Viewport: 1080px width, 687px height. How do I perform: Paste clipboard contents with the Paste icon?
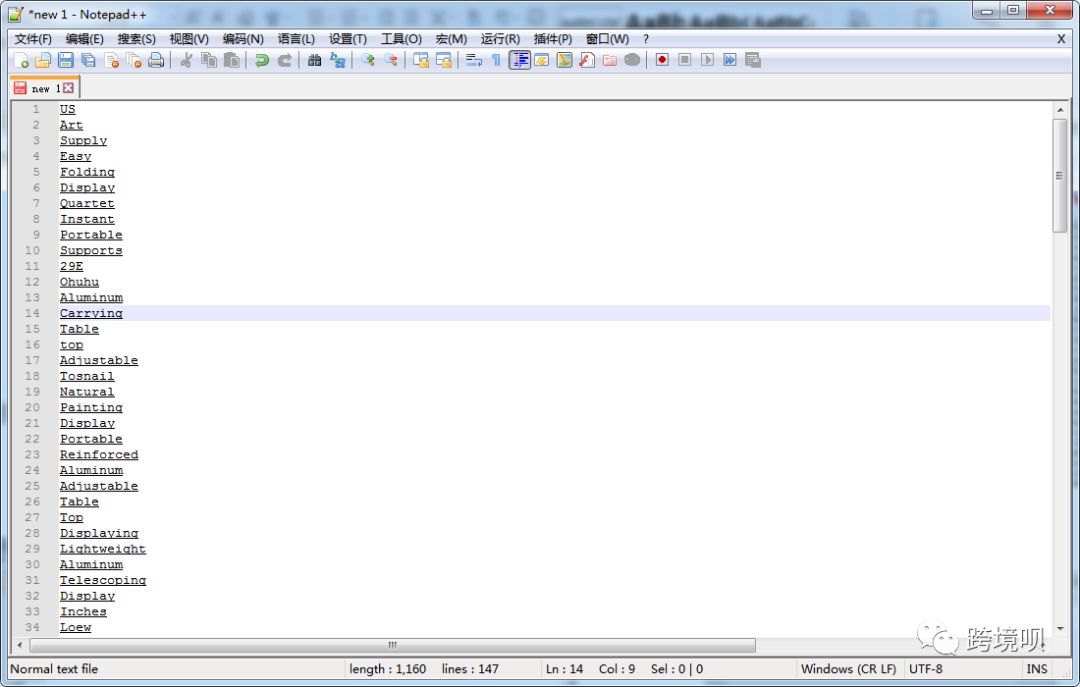pyautogui.click(x=232, y=61)
